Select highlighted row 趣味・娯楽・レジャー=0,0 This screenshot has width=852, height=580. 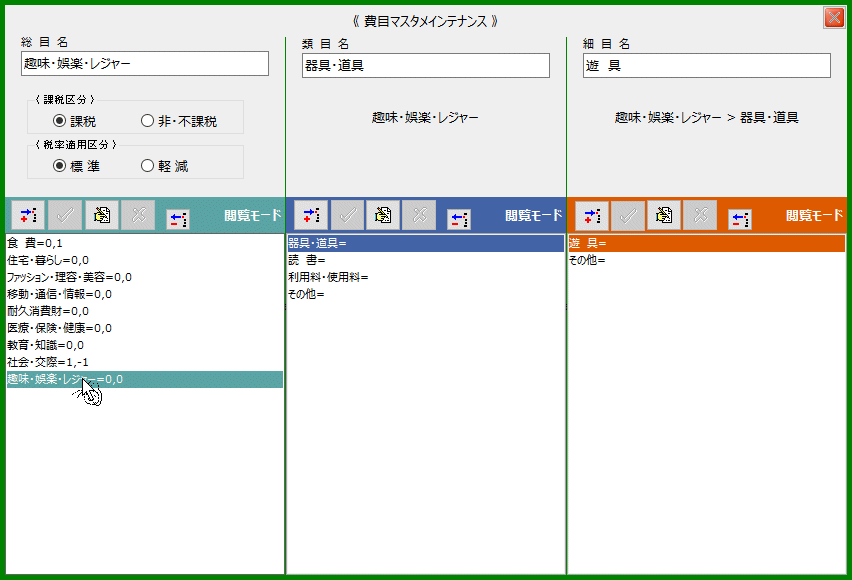[145, 379]
